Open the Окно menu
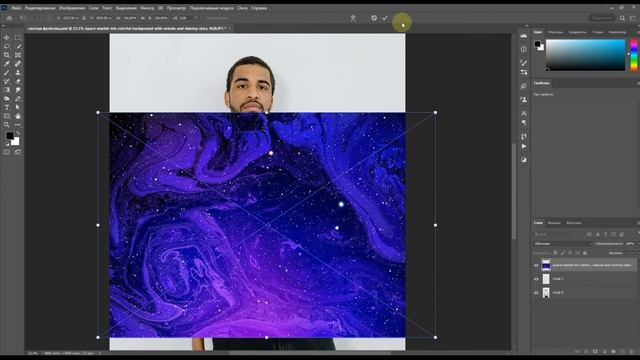640x360 pixels. coord(242,8)
